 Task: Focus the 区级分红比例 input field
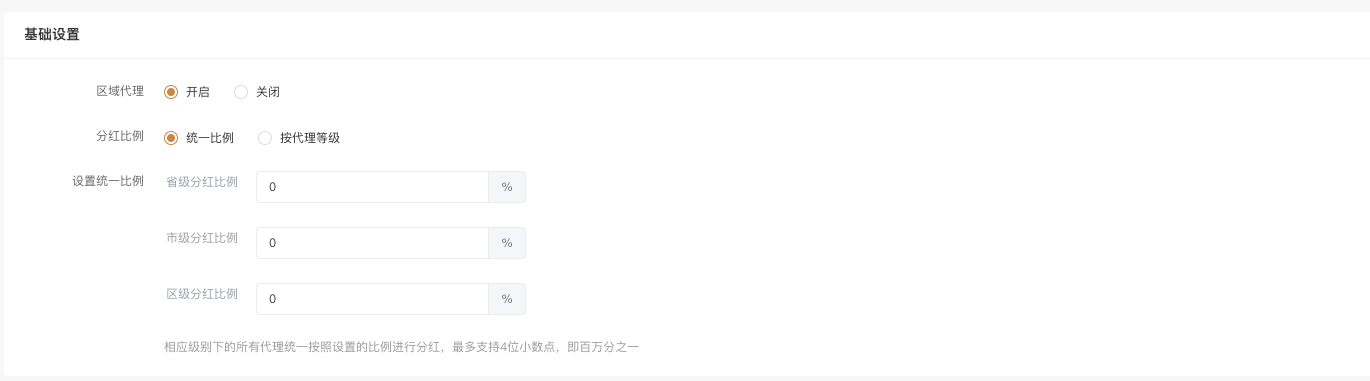coord(372,299)
